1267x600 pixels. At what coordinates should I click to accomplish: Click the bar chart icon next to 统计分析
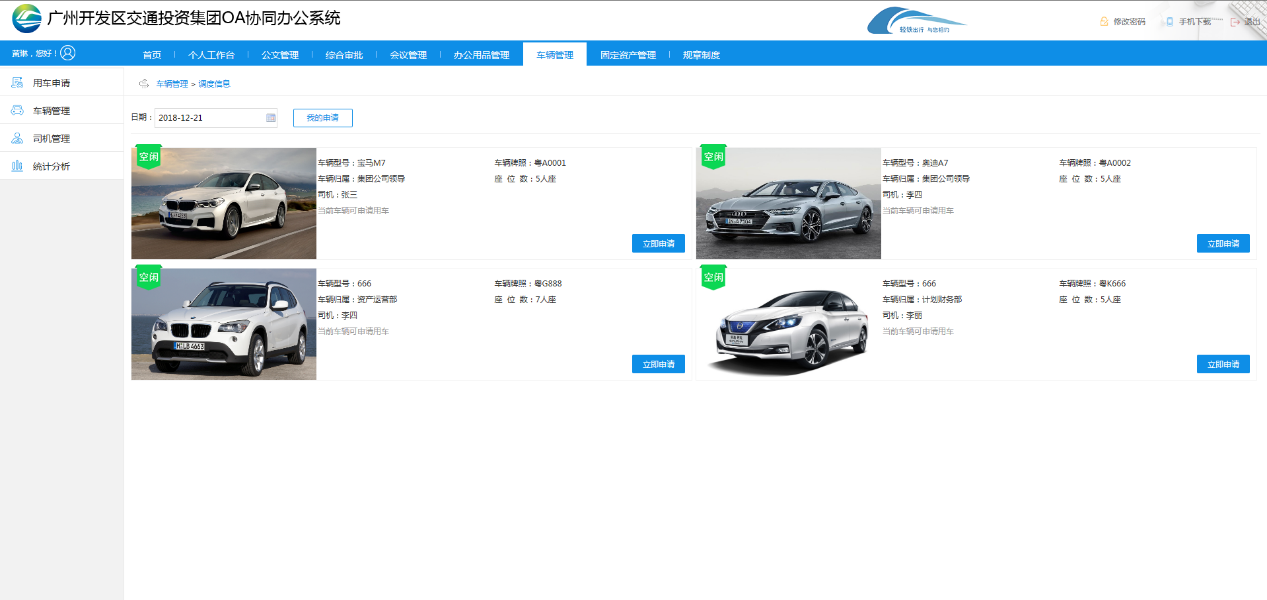coord(17,166)
